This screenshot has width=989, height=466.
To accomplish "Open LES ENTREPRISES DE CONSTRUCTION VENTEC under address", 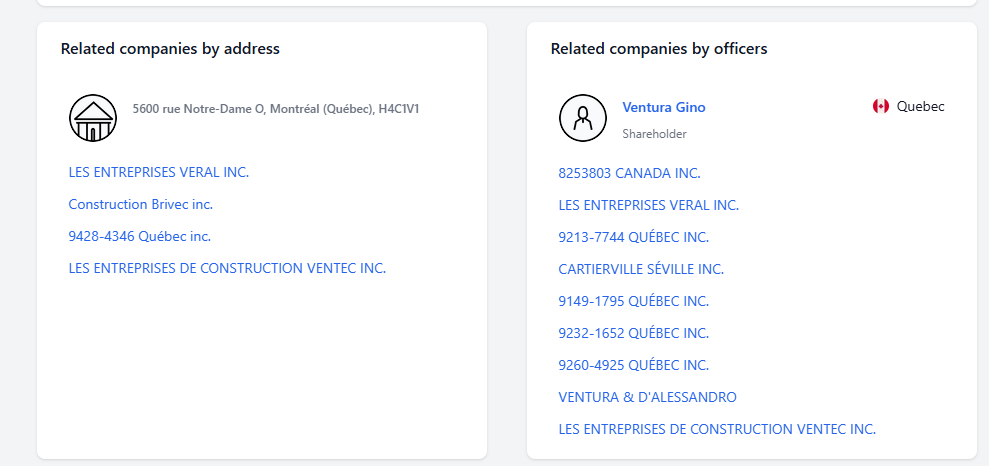I will pos(227,268).
